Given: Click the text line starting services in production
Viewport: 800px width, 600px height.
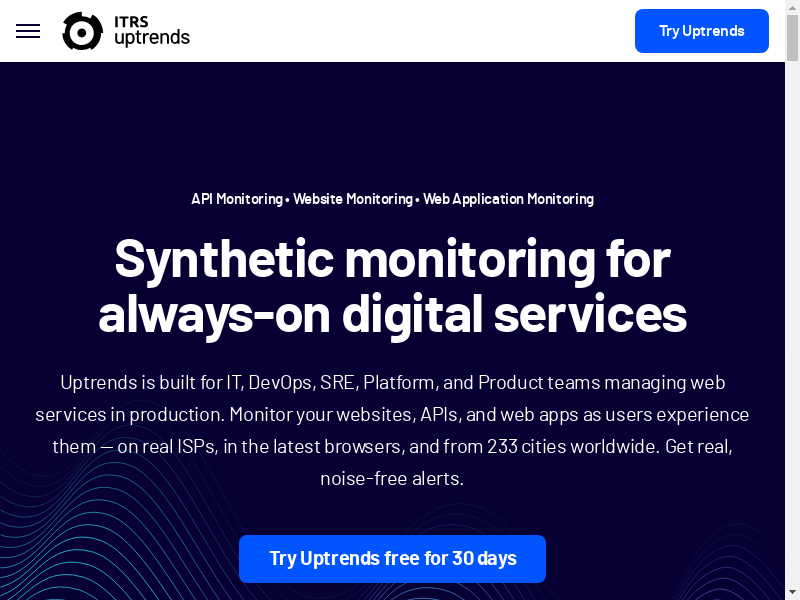Looking at the screenshot, I should [x=392, y=414].
